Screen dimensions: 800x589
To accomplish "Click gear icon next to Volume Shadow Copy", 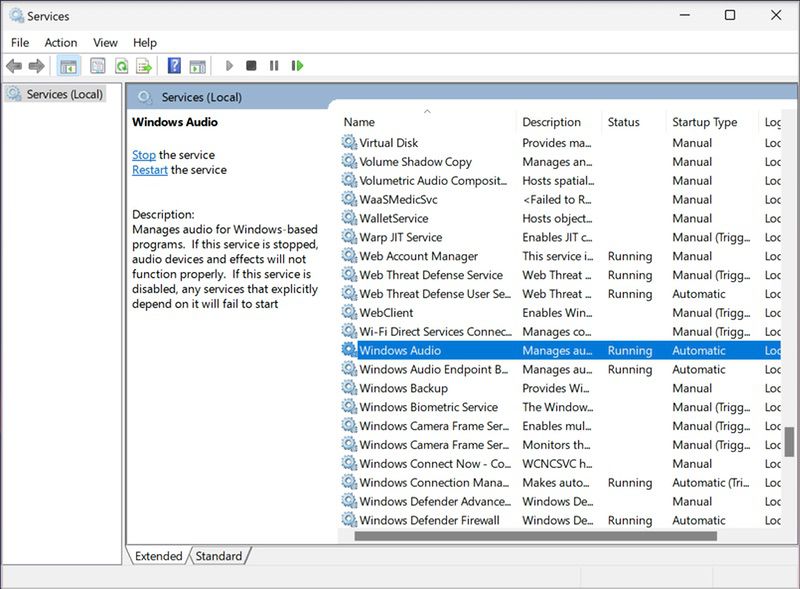I will (x=349, y=161).
